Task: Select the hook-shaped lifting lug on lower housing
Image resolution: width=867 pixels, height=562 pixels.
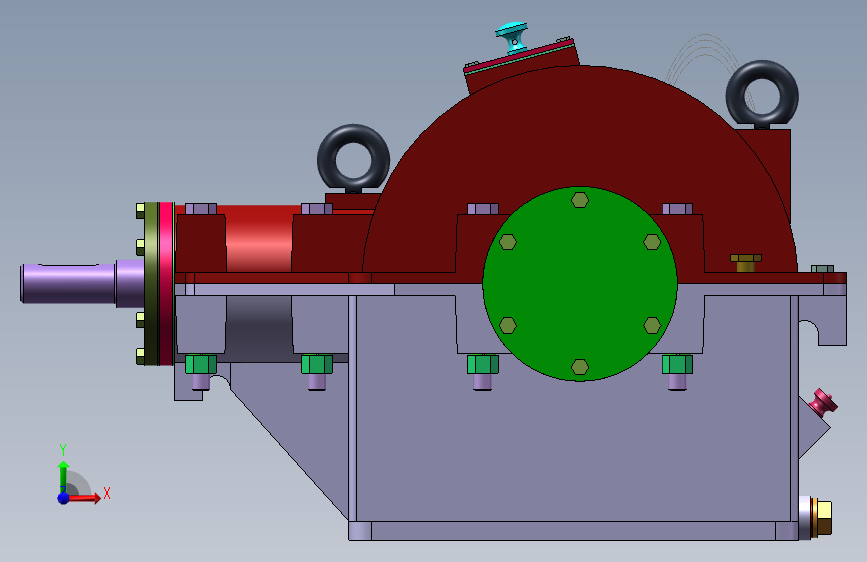Action: [823, 321]
